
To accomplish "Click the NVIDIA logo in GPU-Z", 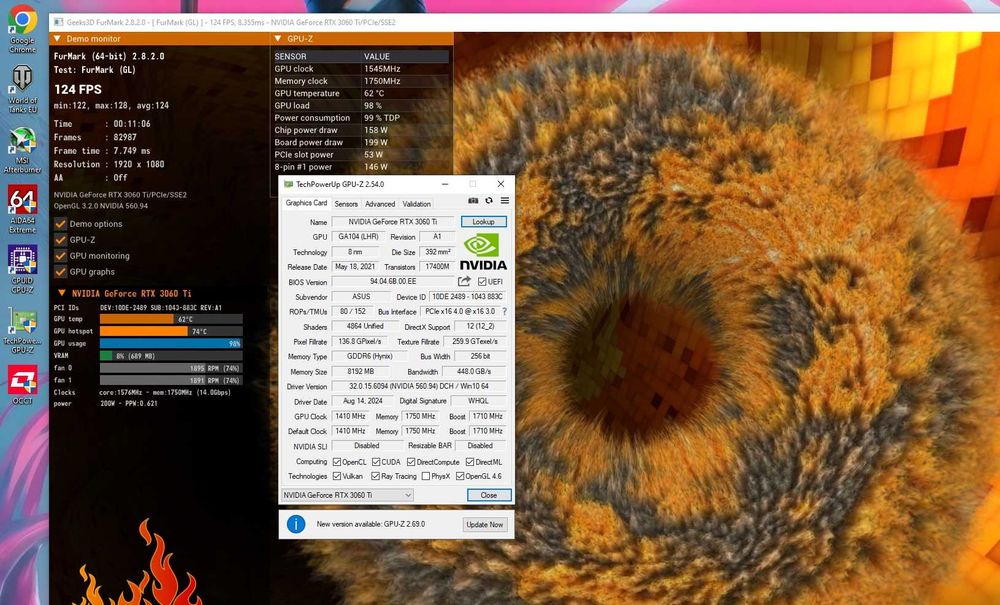I will click(483, 252).
